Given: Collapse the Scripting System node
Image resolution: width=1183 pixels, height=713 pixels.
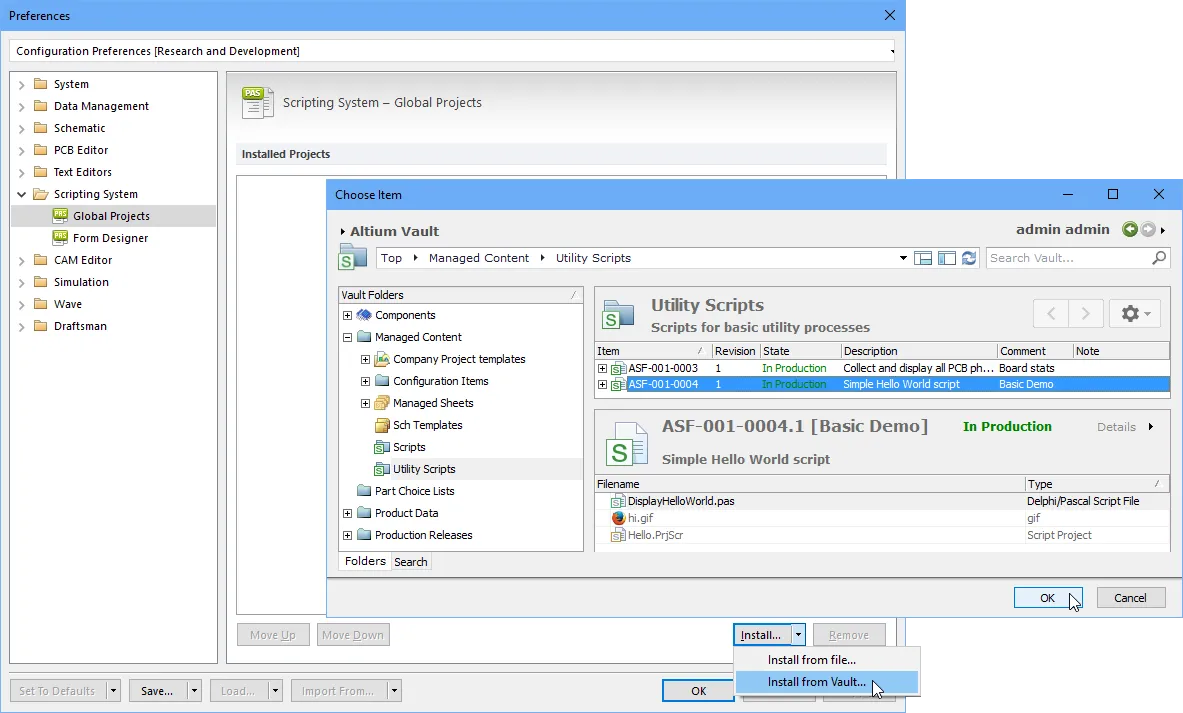Looking at the screenshot, I should 21,194.
